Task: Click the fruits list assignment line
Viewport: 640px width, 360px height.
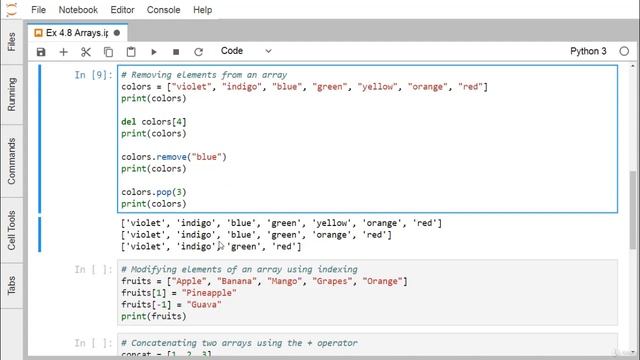Action: (264, 281)
